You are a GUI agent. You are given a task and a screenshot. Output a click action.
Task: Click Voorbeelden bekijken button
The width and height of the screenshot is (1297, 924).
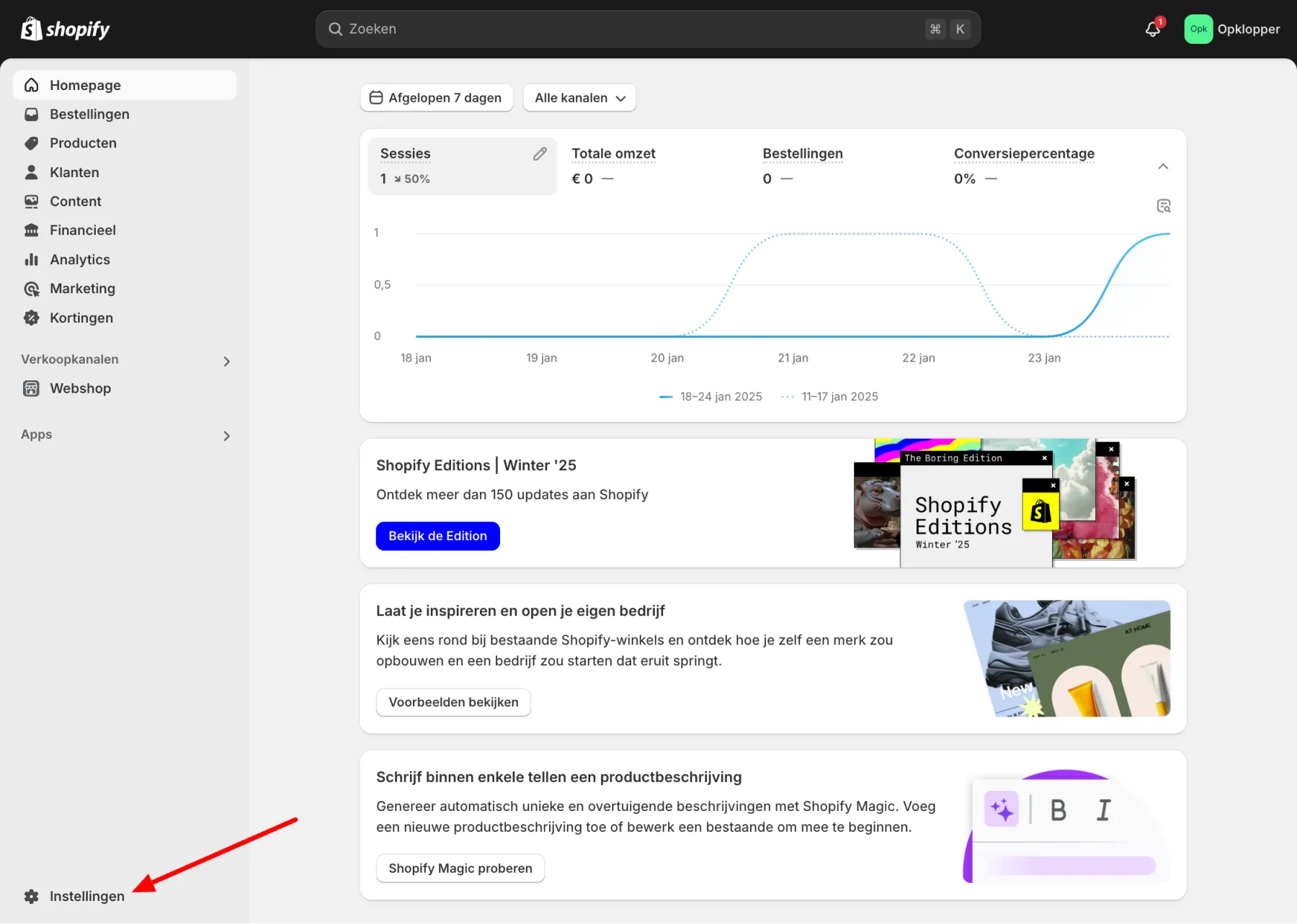(x=453, y=702)
